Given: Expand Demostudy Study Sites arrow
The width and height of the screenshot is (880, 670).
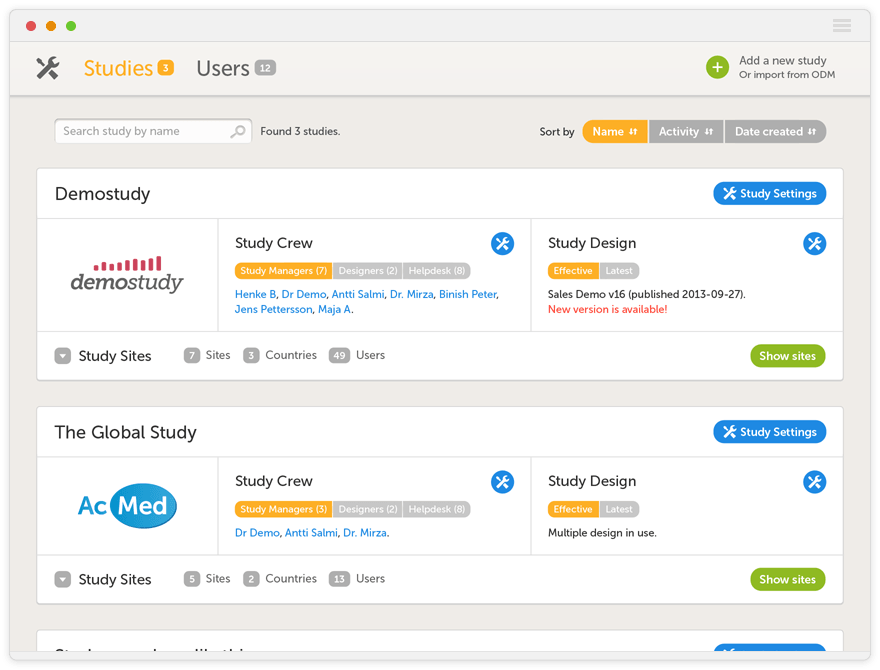Looking at the screenshot, I should [63, 356].
